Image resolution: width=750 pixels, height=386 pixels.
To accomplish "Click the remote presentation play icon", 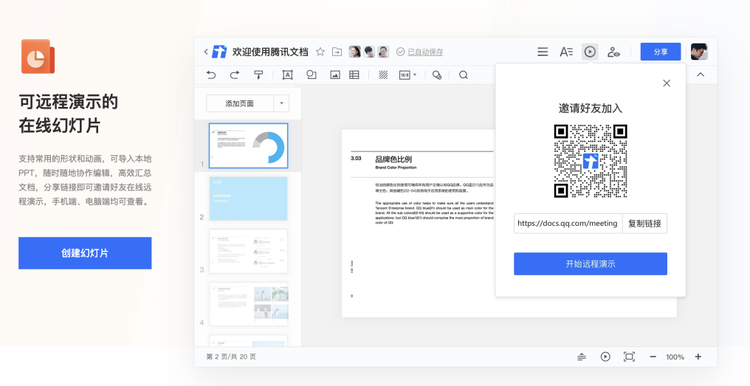I will point(590,52).
